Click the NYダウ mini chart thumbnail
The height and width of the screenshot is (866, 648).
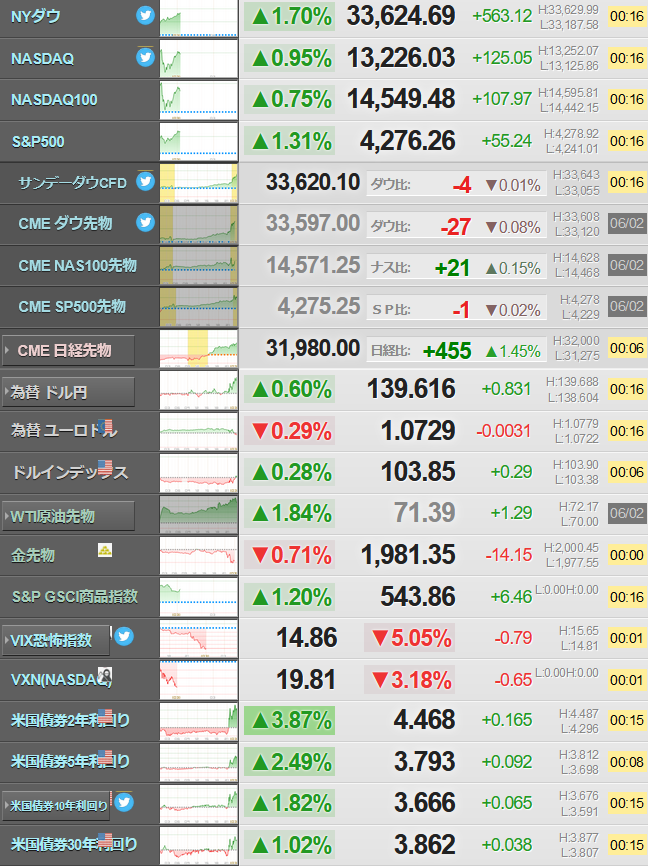(x=199, y=18)
